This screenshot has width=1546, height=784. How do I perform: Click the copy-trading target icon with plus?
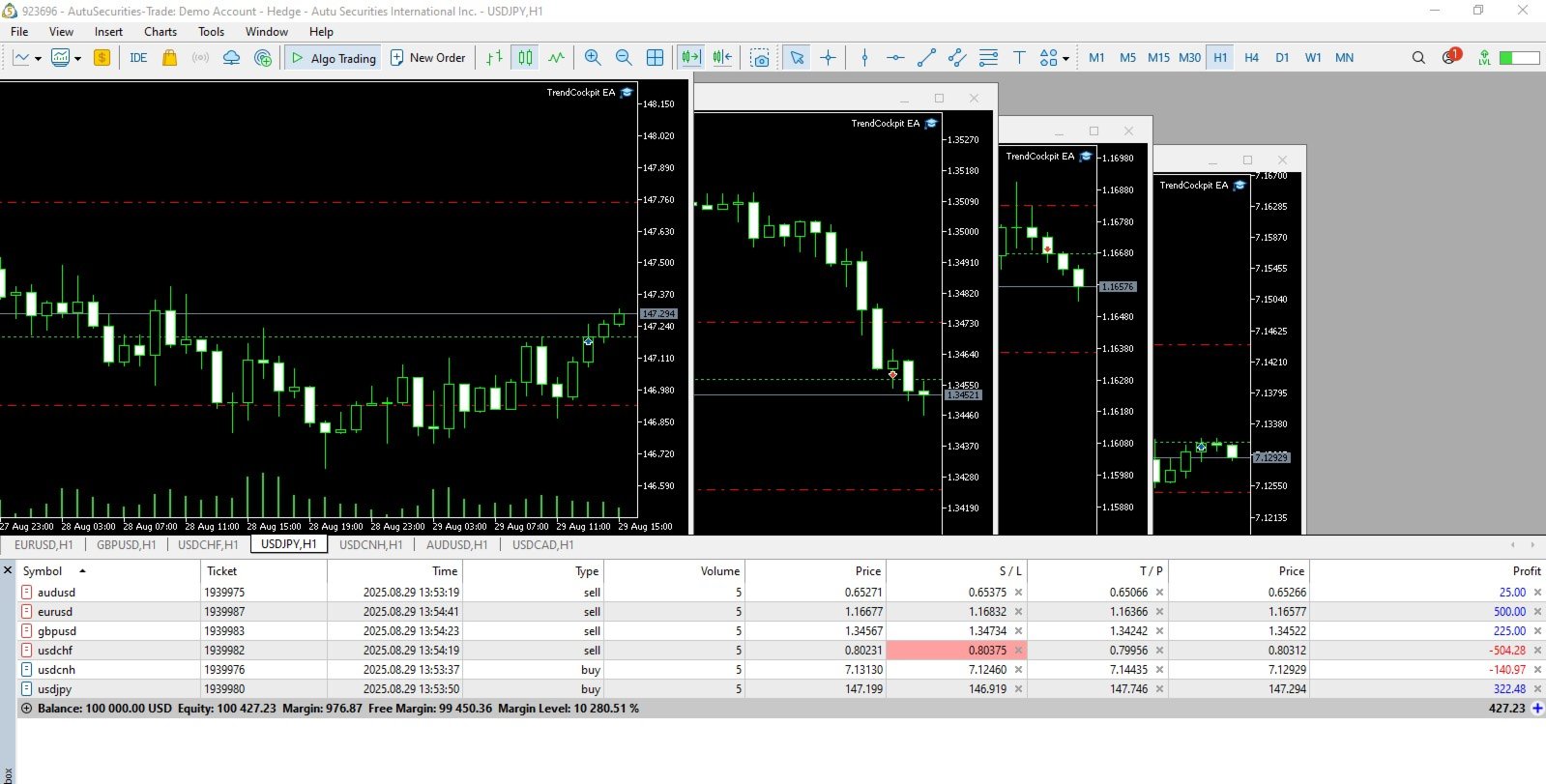click(x=263, y=58)
